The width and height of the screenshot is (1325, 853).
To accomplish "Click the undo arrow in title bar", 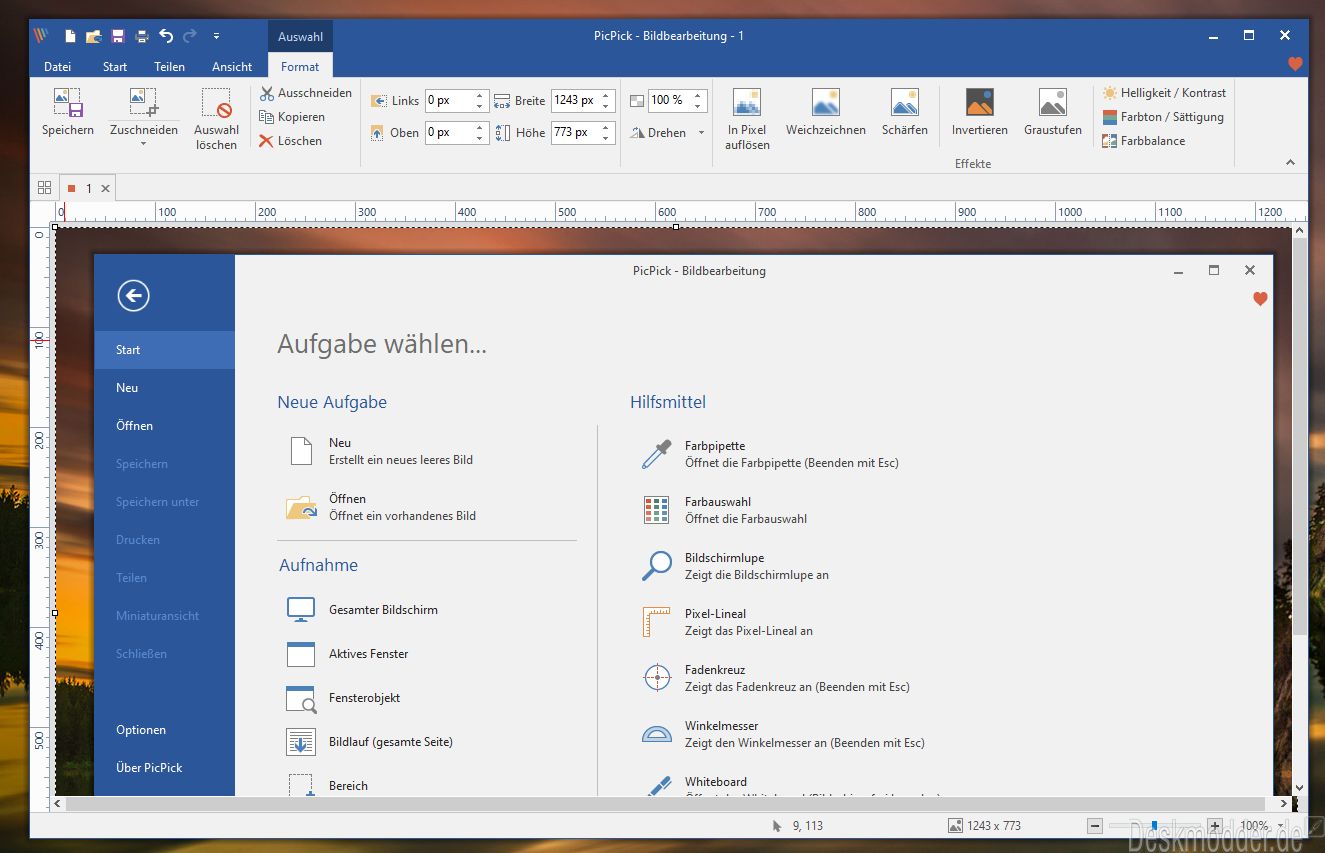I will coord(166,36).
